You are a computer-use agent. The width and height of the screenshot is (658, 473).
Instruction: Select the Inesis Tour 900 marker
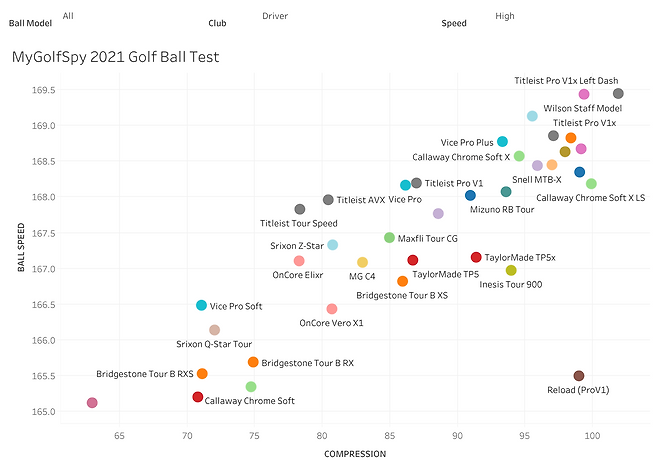tap(511, 270)
